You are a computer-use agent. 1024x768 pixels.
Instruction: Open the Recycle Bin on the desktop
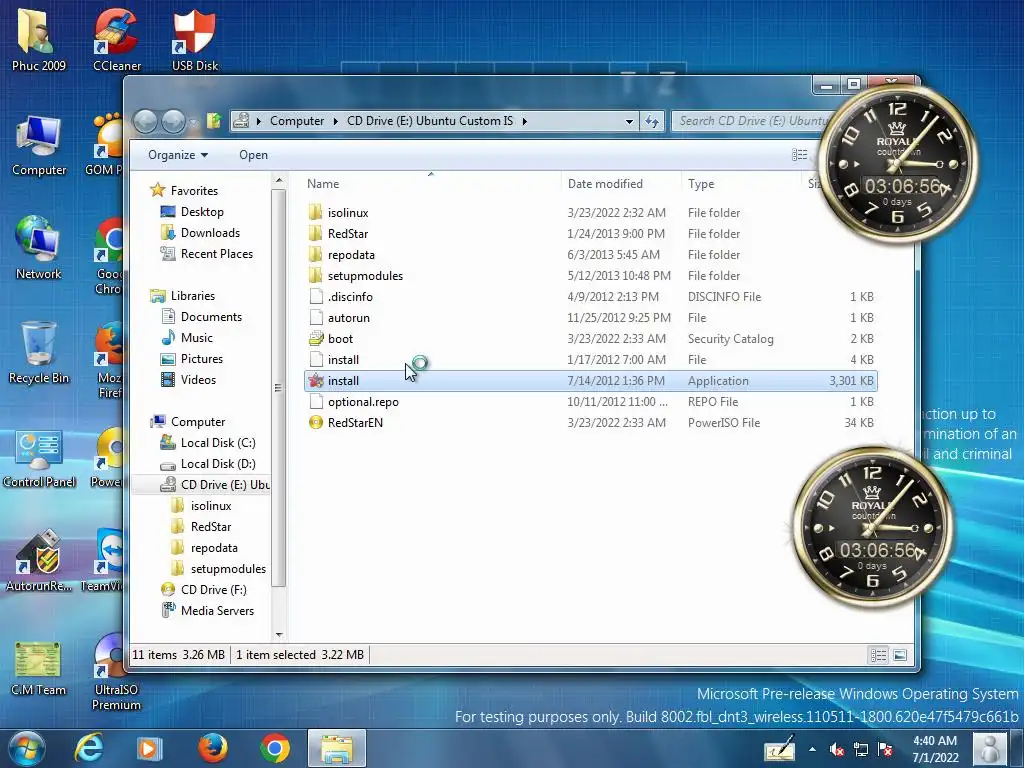pyautogui.click(x=39, y=353)
